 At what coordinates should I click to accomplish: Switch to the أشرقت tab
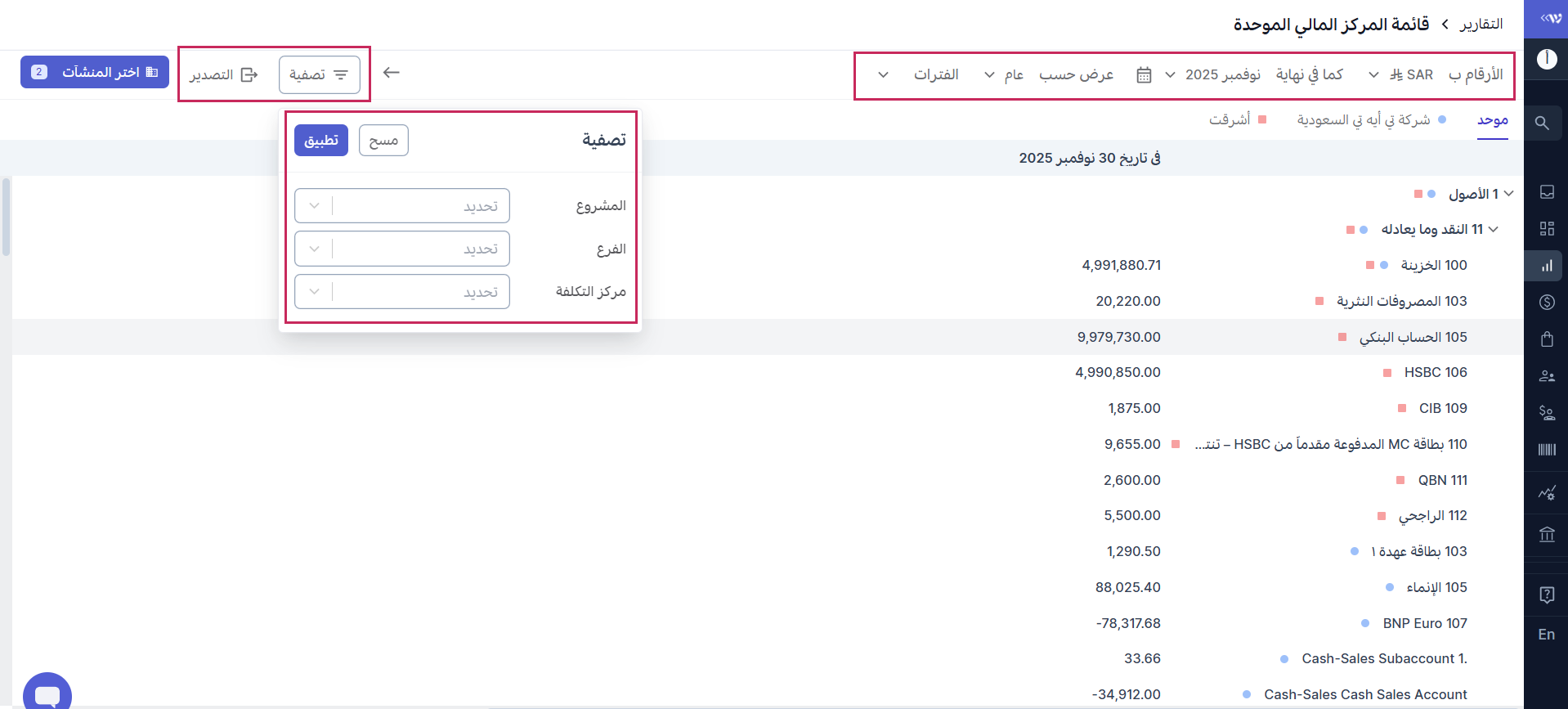pyautogui.click(x=1230, y=120)
